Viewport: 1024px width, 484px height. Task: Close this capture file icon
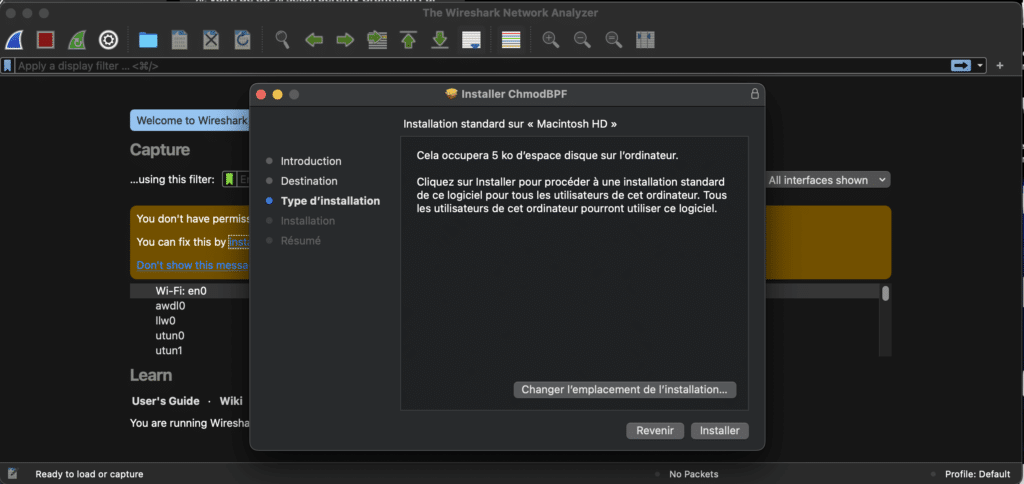pyautogui.click(x=211, y=40)
